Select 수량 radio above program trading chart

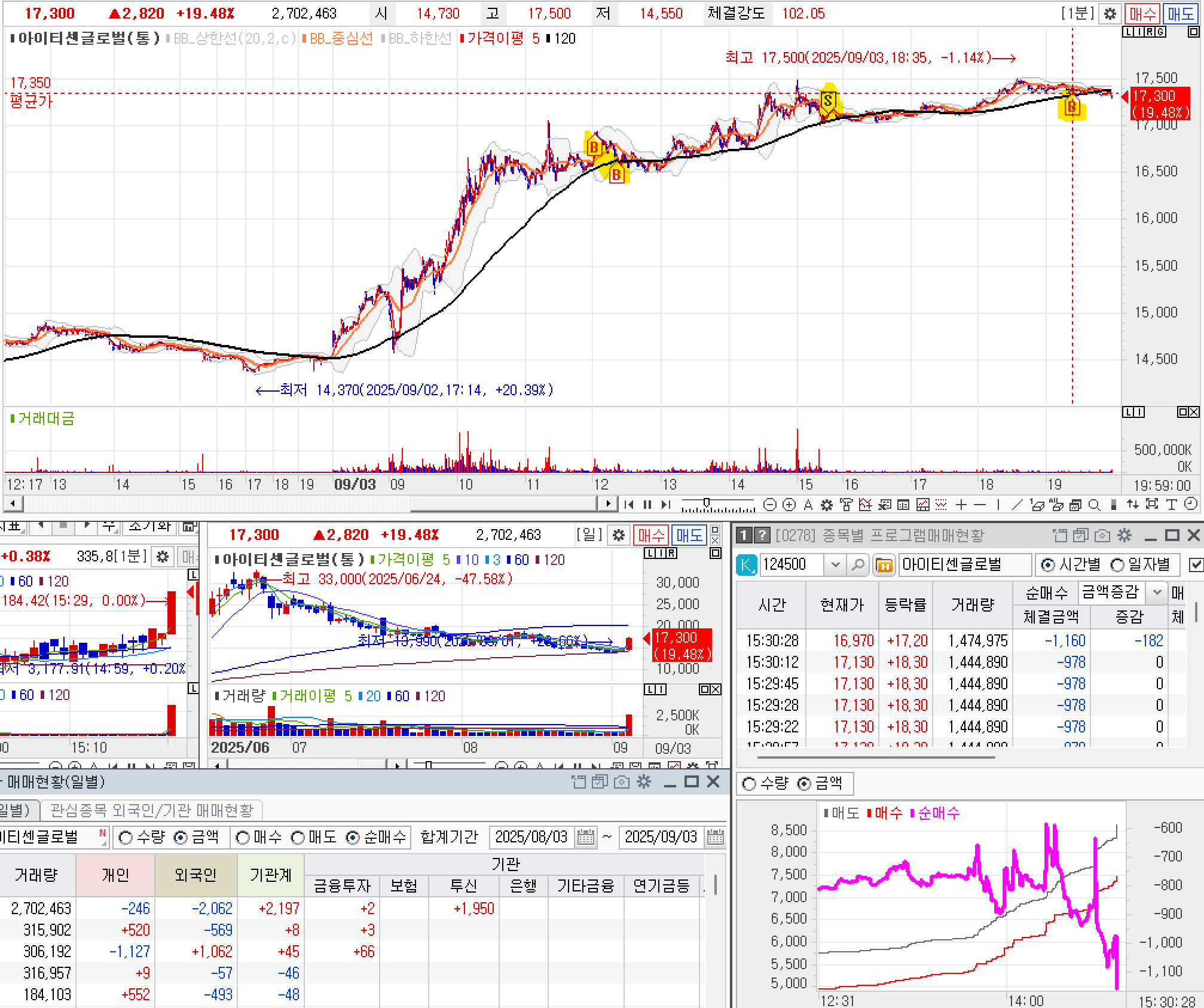click(749, 783)
